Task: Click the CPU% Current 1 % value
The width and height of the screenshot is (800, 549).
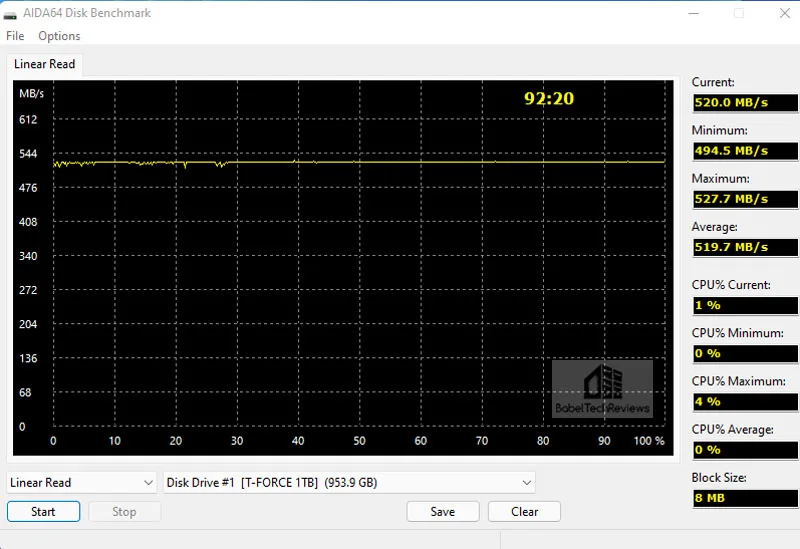Action: (x=745, y=306)
